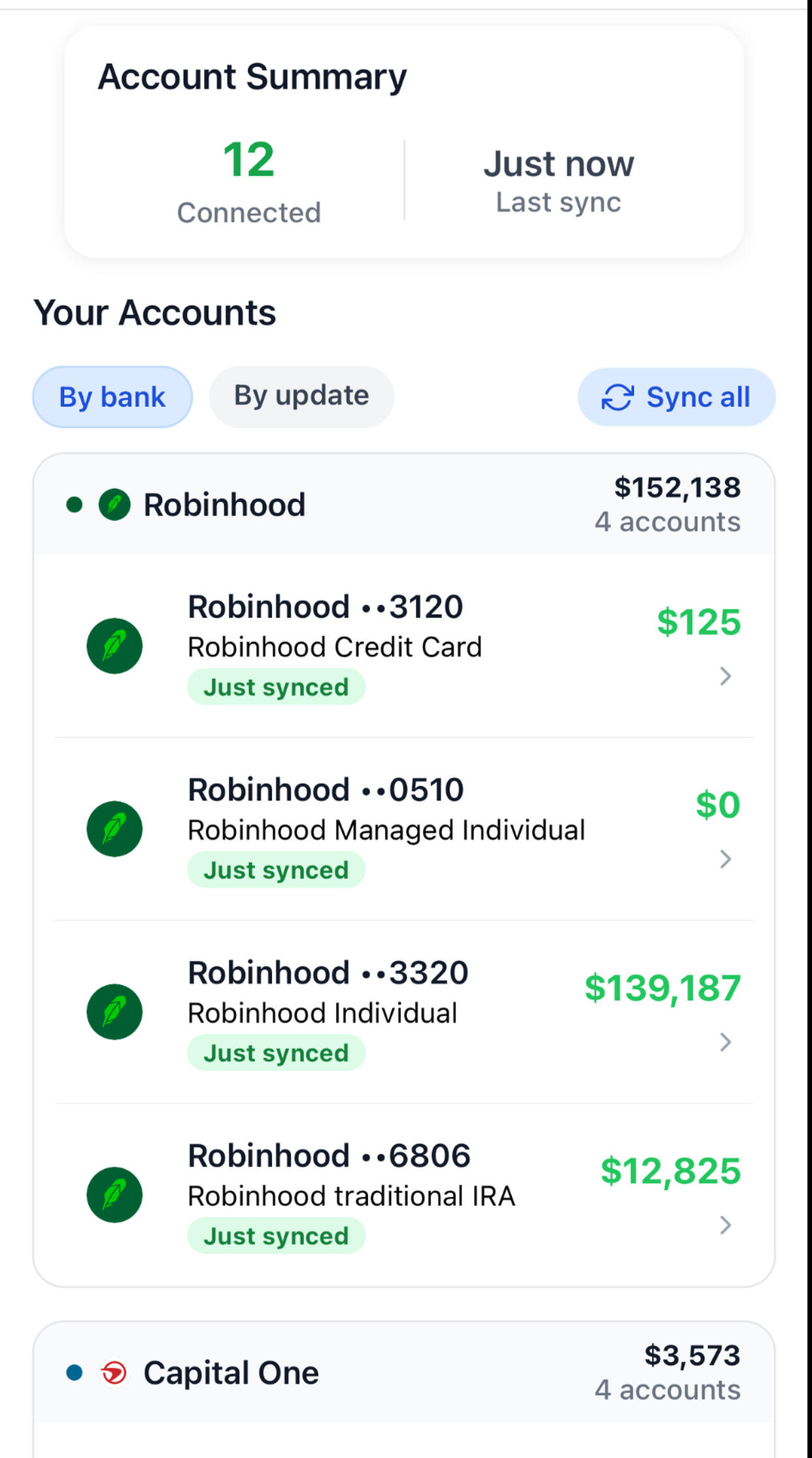This screenshot has height=1458, width=812.
Task: Open chevron for Robinhood Credit Card 3120
Action: pos(724,676)
